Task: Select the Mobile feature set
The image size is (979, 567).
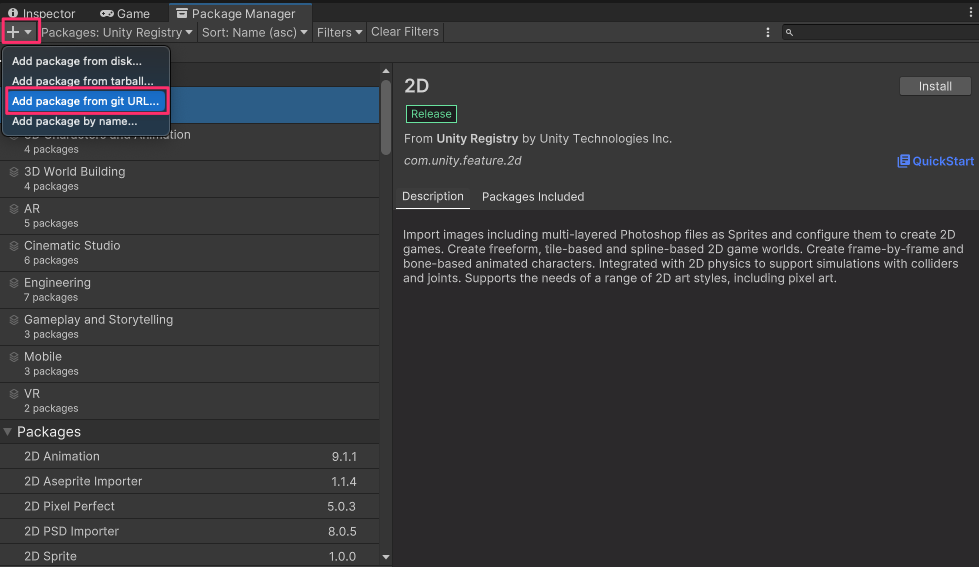Action: tap(190, 364)
